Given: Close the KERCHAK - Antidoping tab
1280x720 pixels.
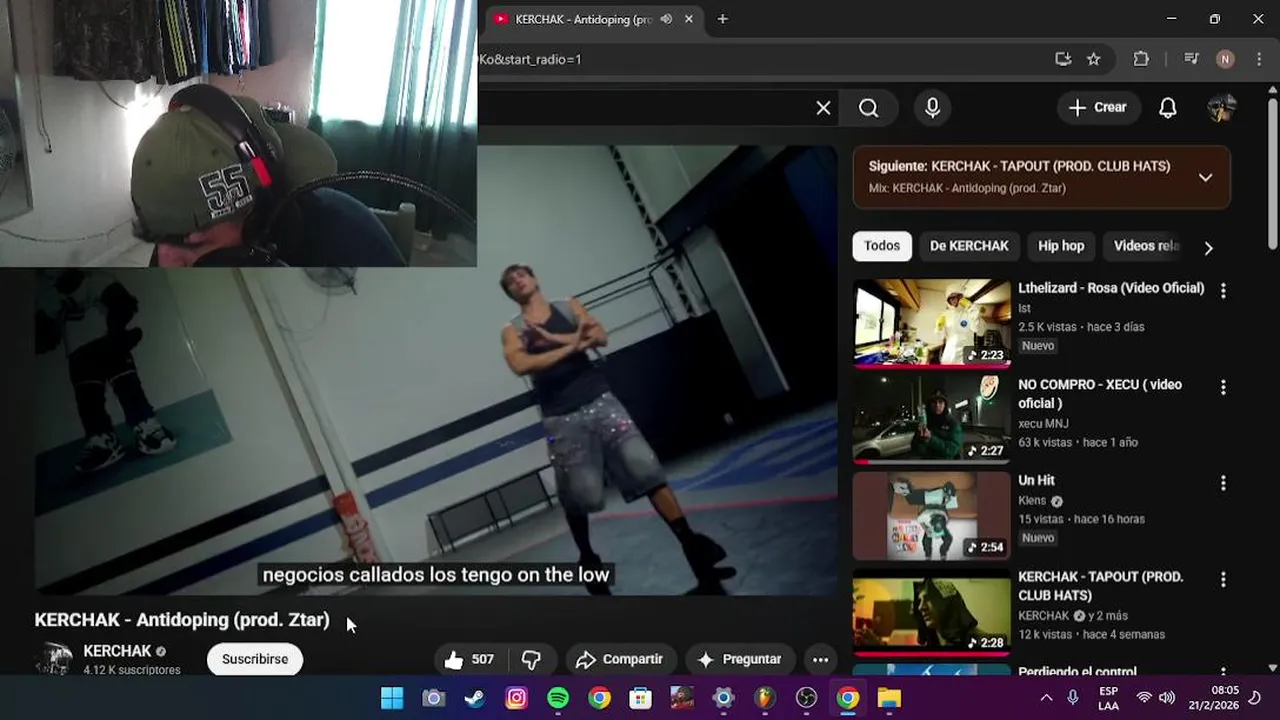Looking at the screenshot, I should click(689, 19).
